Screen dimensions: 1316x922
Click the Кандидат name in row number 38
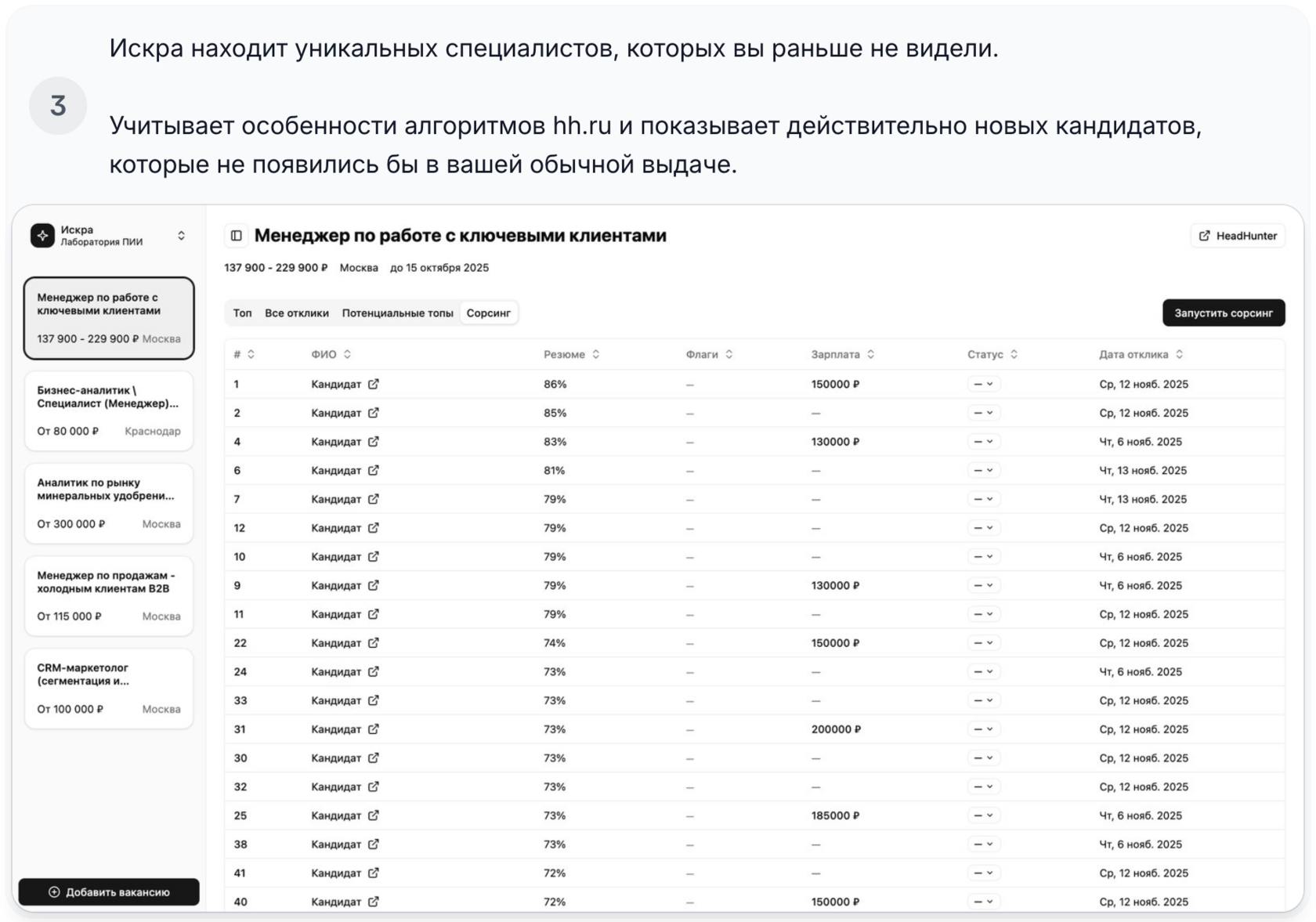point(336,844)
